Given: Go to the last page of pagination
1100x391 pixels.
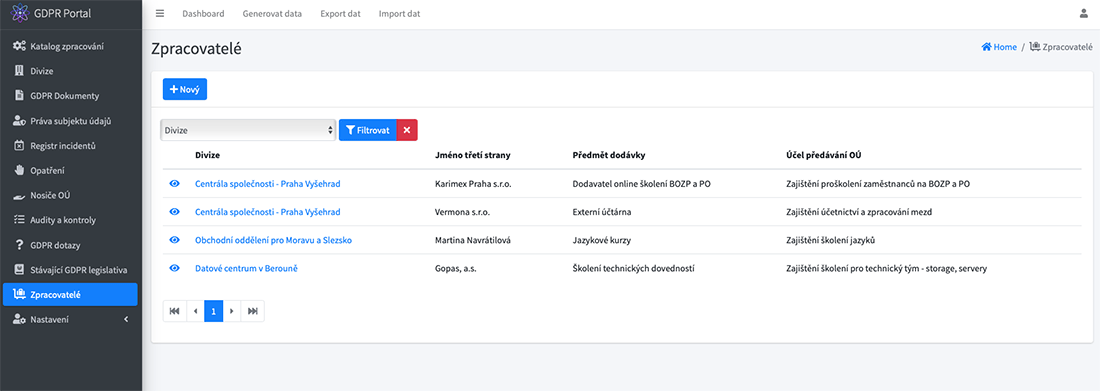Looking at the screenshot, I should click(x=253, y=311).
